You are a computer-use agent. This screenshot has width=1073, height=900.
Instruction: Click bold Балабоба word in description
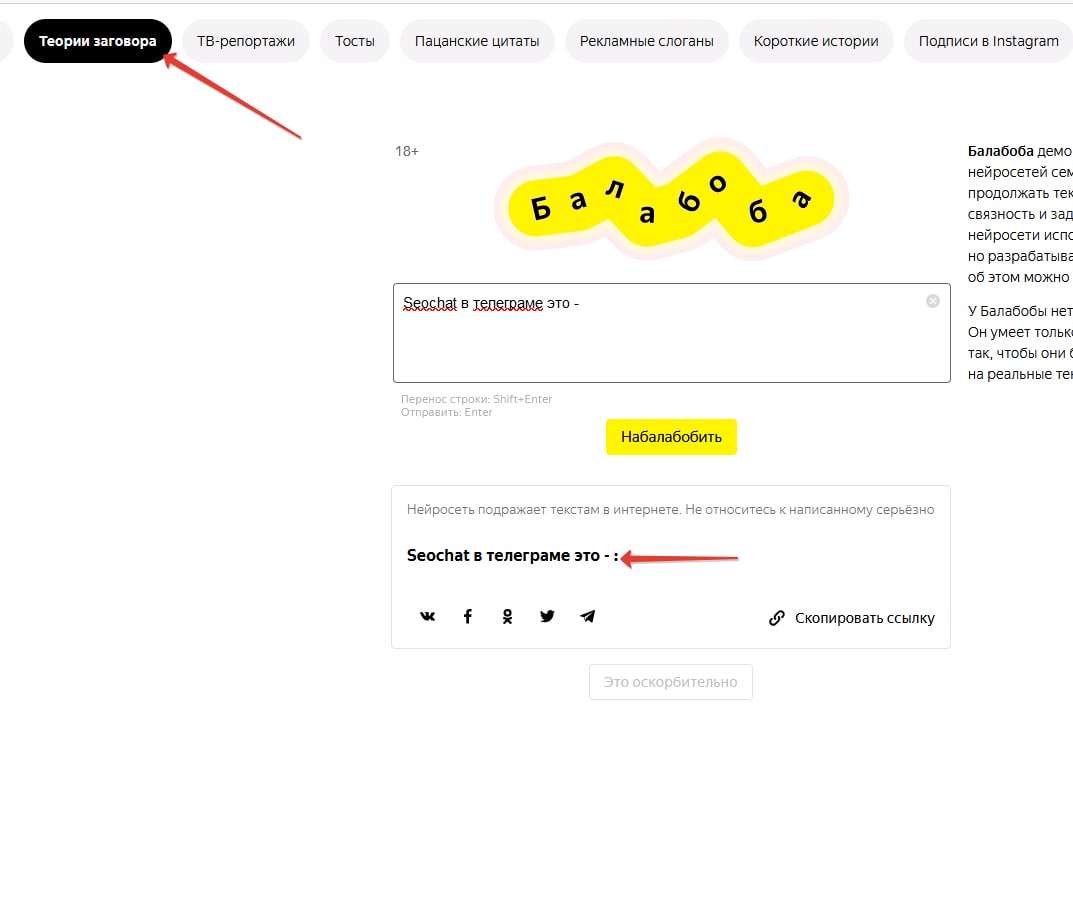[1000, 151]
